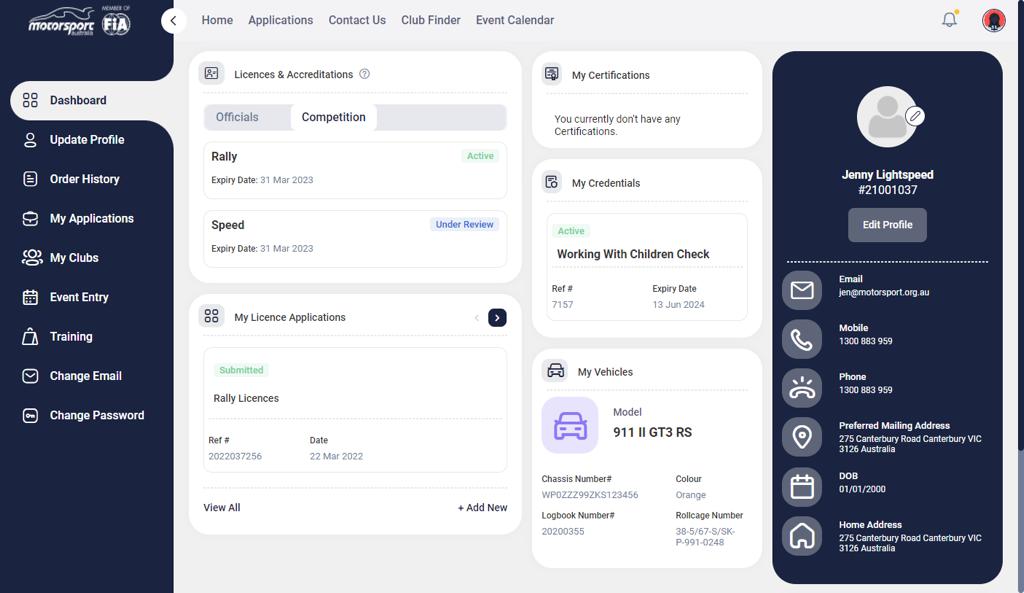Click the notification bell icon
The width and height of the screenshot is (1024, 593).
tap(949, 20)
